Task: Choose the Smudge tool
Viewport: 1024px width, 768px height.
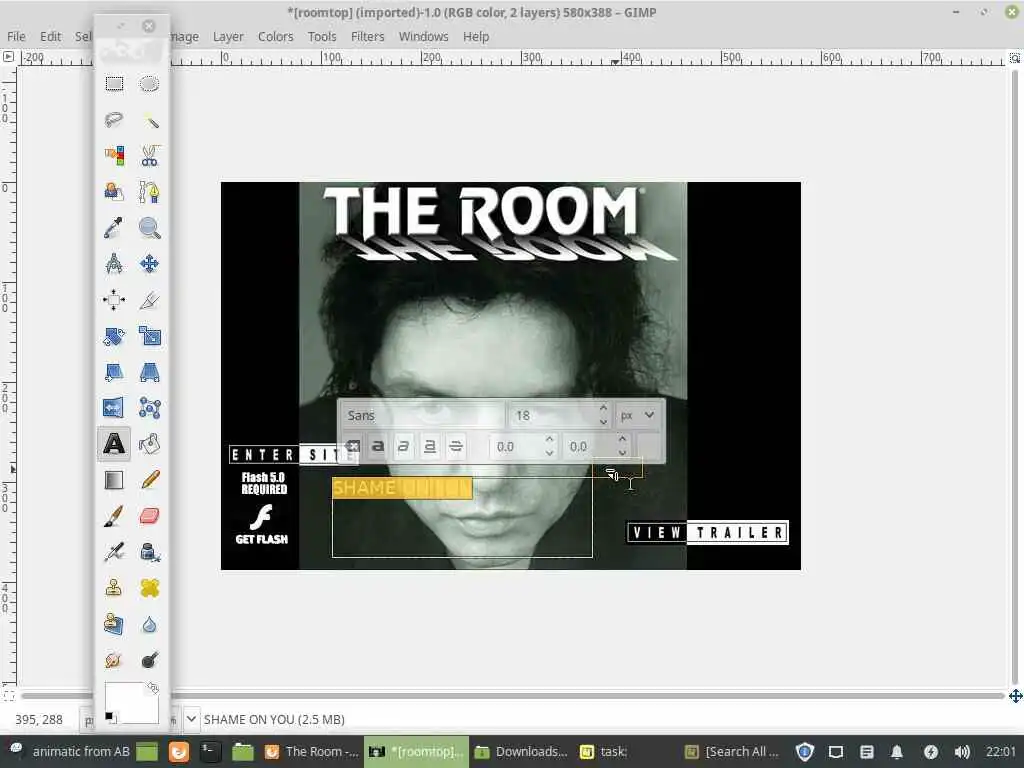Action: (114, 660)
